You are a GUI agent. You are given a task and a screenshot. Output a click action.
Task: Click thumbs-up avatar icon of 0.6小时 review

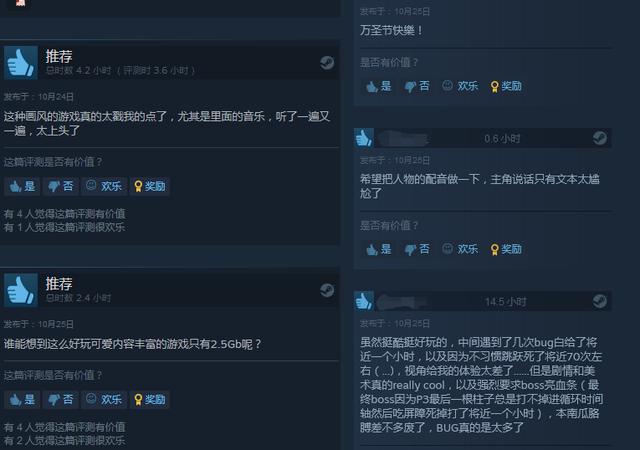coord(364,138)
